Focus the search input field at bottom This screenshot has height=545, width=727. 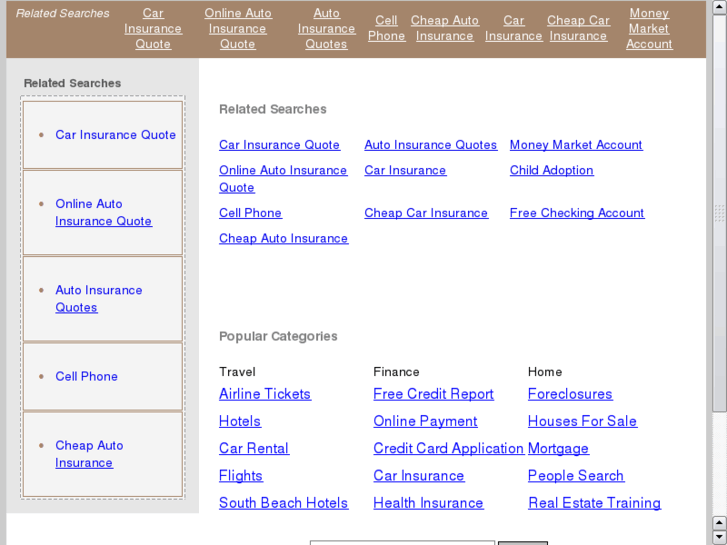coord(402,543)
